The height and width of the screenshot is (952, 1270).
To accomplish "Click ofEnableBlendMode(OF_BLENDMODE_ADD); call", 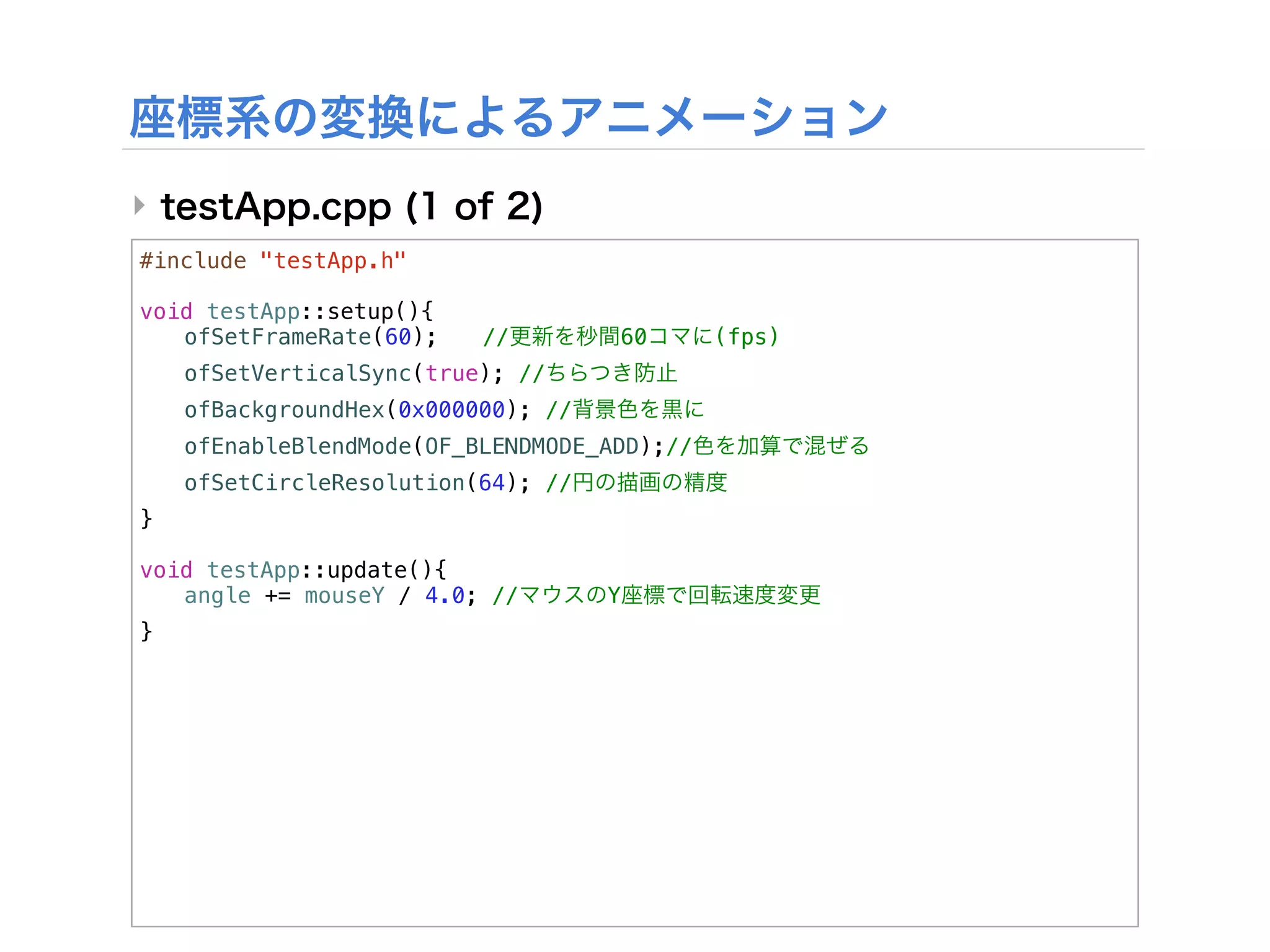I will click(x=424, y=446).
